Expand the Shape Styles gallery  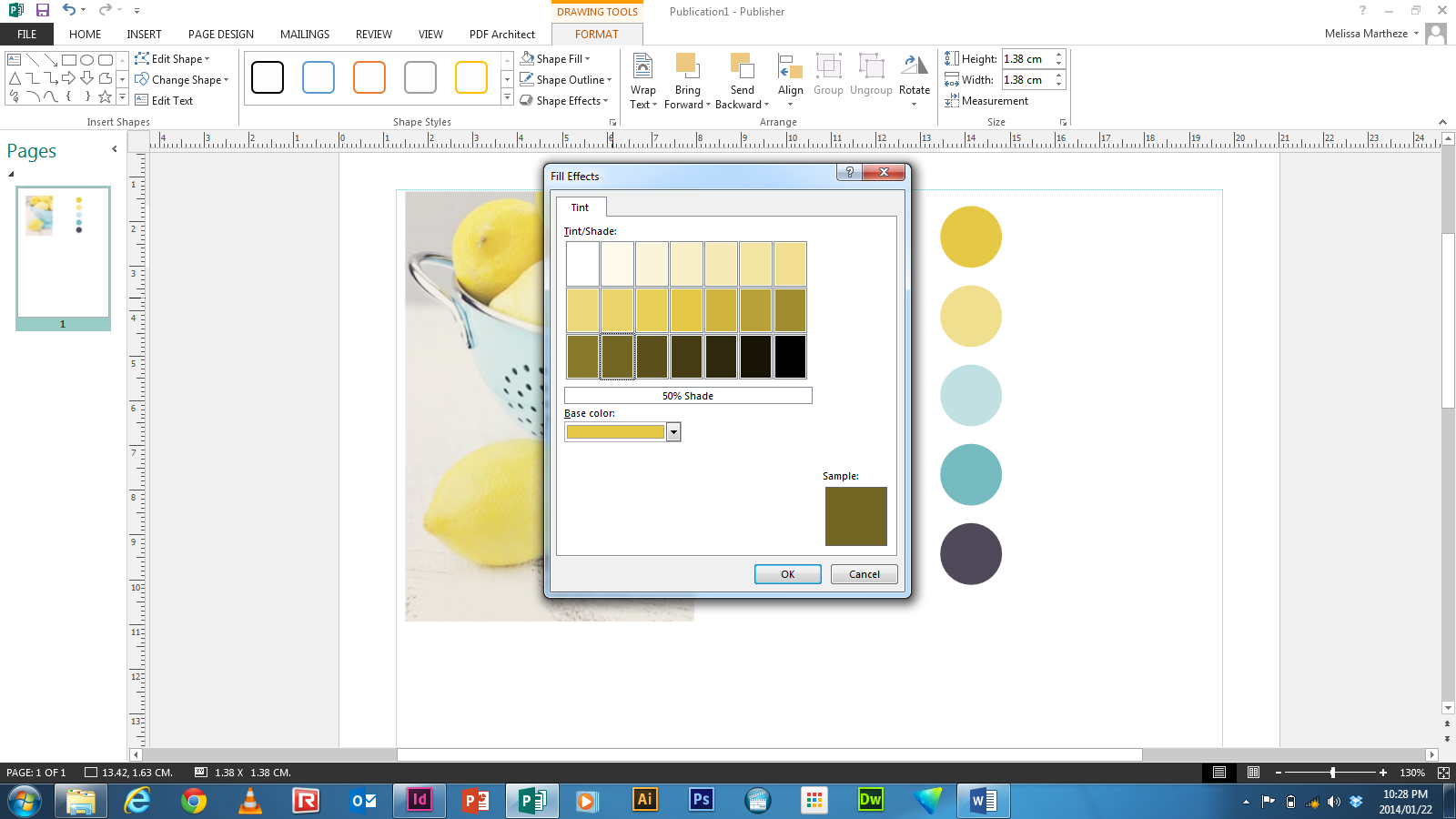point(507,97)
